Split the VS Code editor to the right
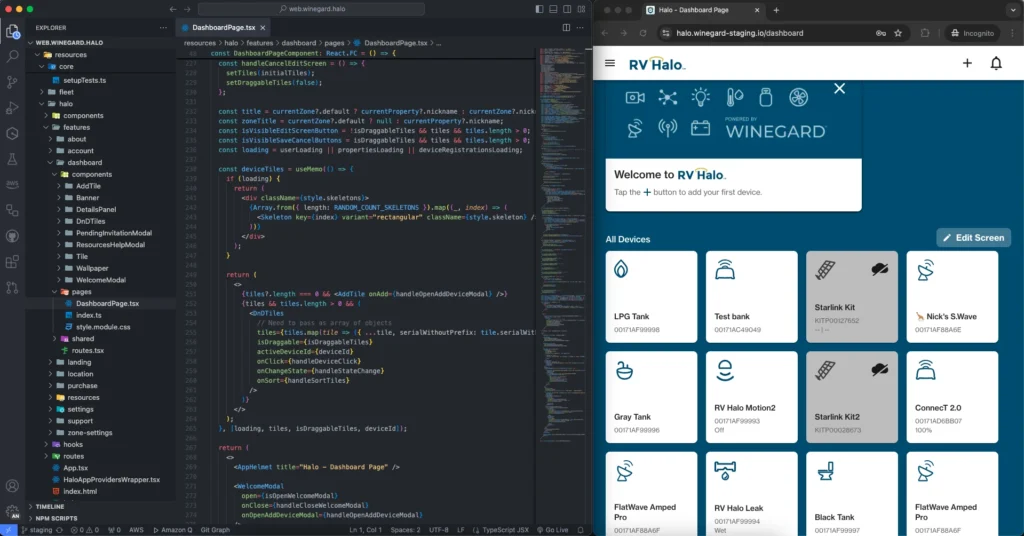1024x536 pixels. (x=566, y=27)
